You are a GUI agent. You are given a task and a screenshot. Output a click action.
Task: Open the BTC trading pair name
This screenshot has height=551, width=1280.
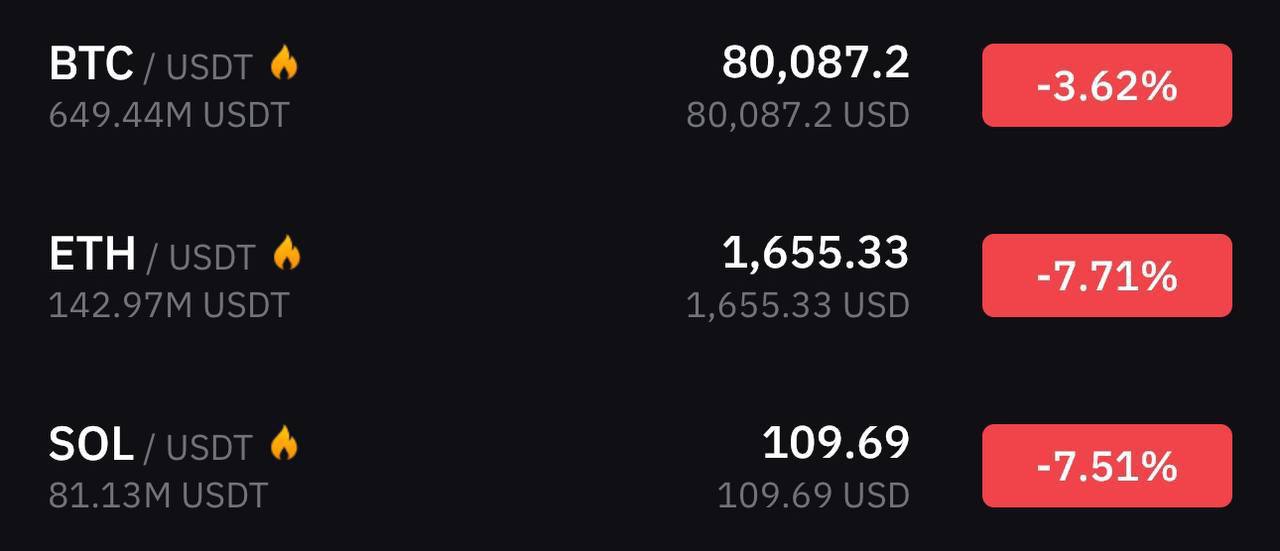click(x=150, y=65)
